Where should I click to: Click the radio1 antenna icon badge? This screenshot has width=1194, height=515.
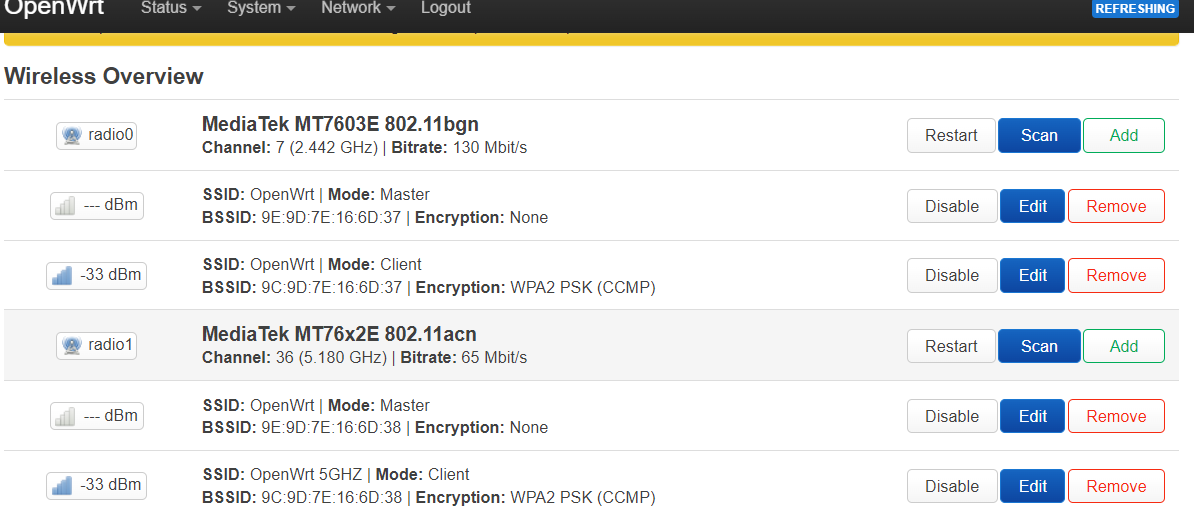(x=97, y=345)
